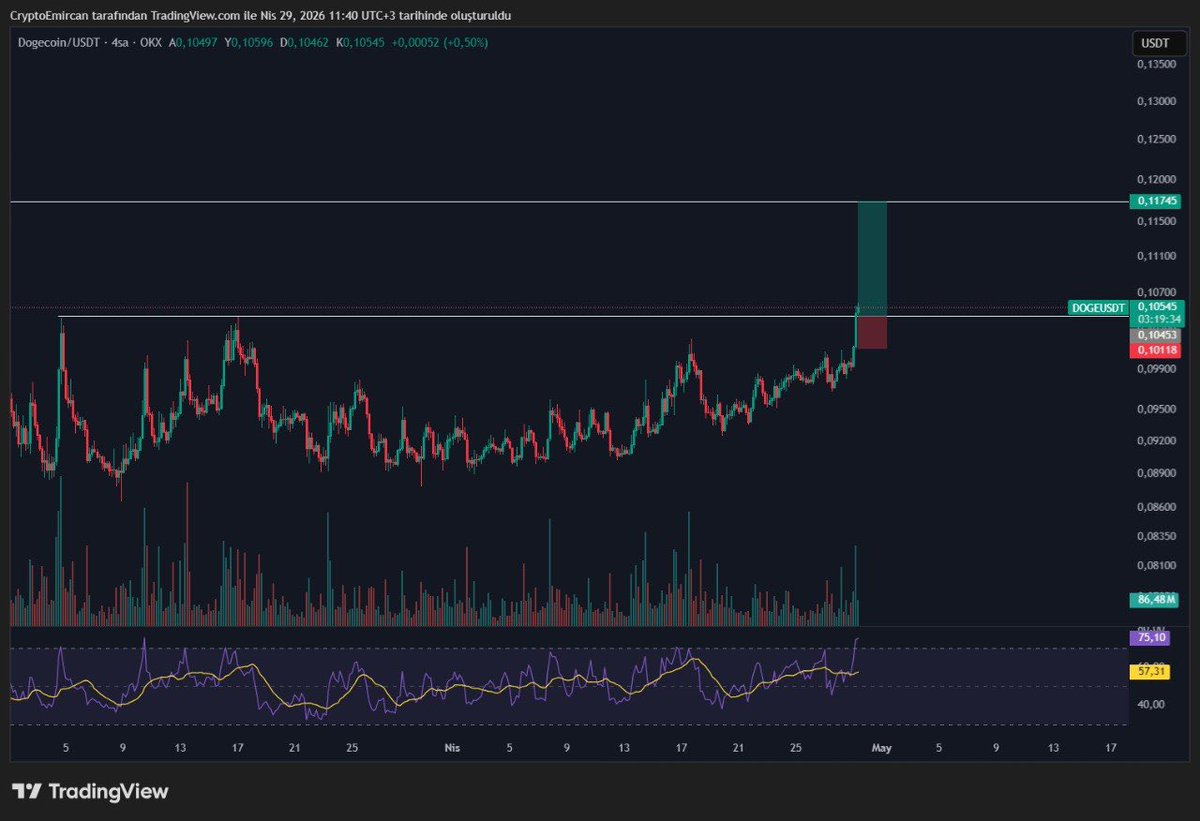Click the Dogecoin/USDT symbol title
Viewport: 1200px width, 821px height.
click(59, 43)
